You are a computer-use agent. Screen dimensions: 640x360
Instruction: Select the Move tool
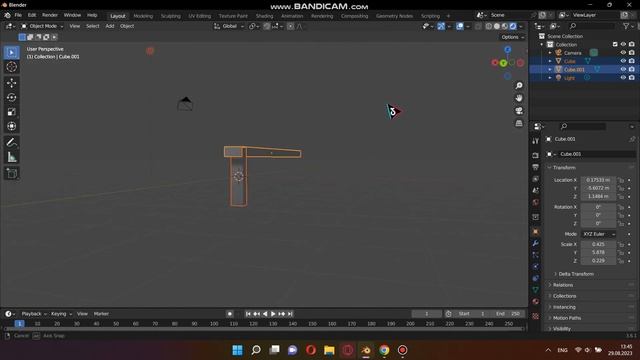click(11, 83)
